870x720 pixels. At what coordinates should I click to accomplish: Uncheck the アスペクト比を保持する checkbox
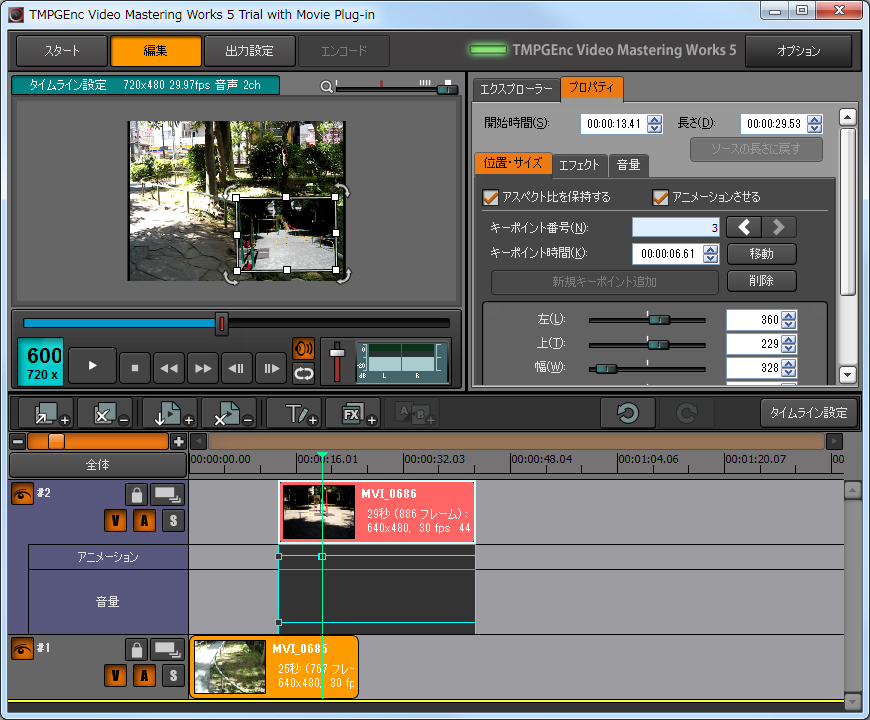coord(491,197)
